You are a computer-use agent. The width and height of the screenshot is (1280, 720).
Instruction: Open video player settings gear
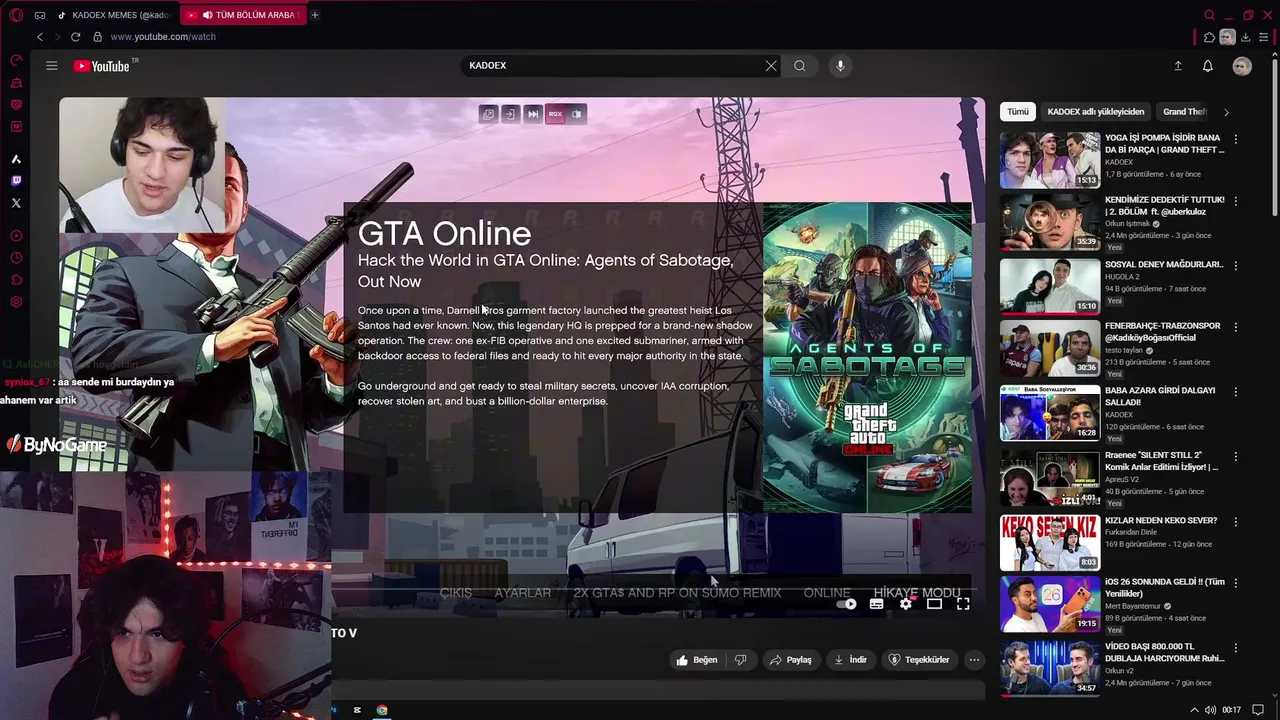pos(905,604)
